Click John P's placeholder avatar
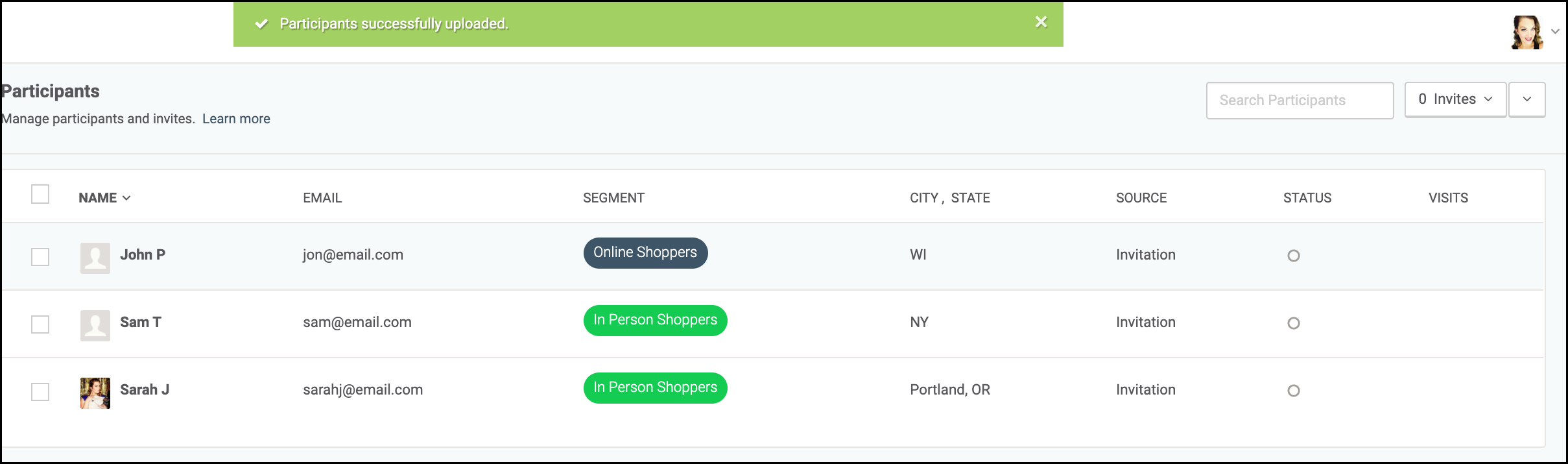The height and width of the screenshot is (464, 1568). coord(95,258)
